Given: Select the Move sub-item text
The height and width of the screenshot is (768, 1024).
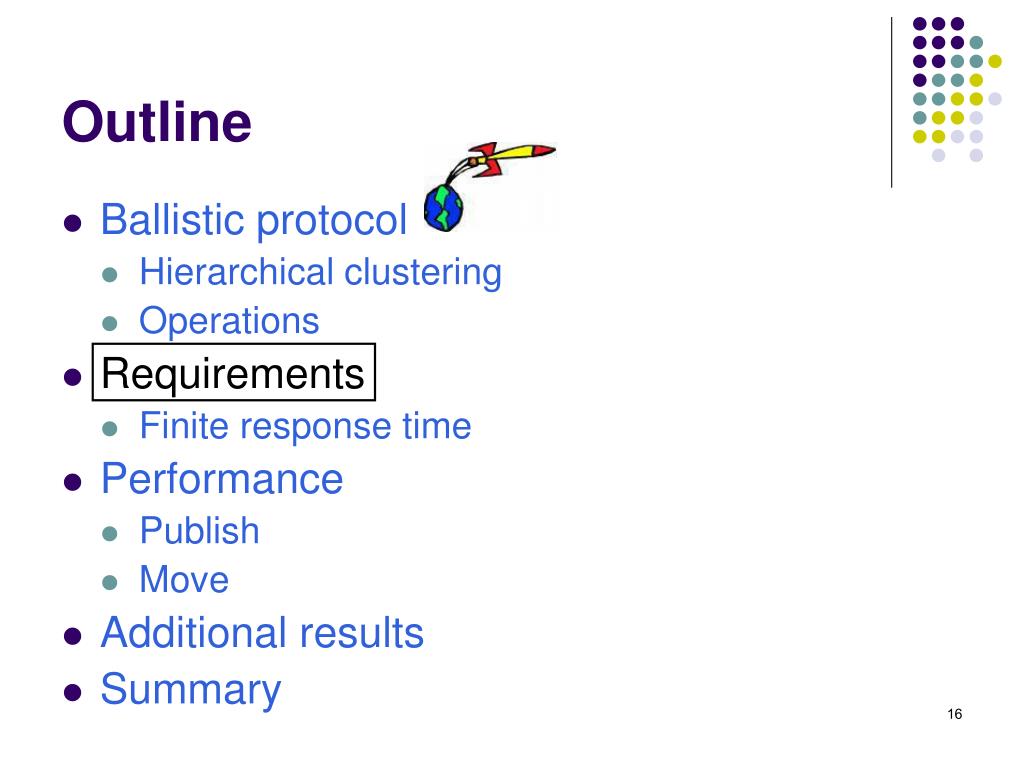Looking at the screenshot, I should (184, 580).
